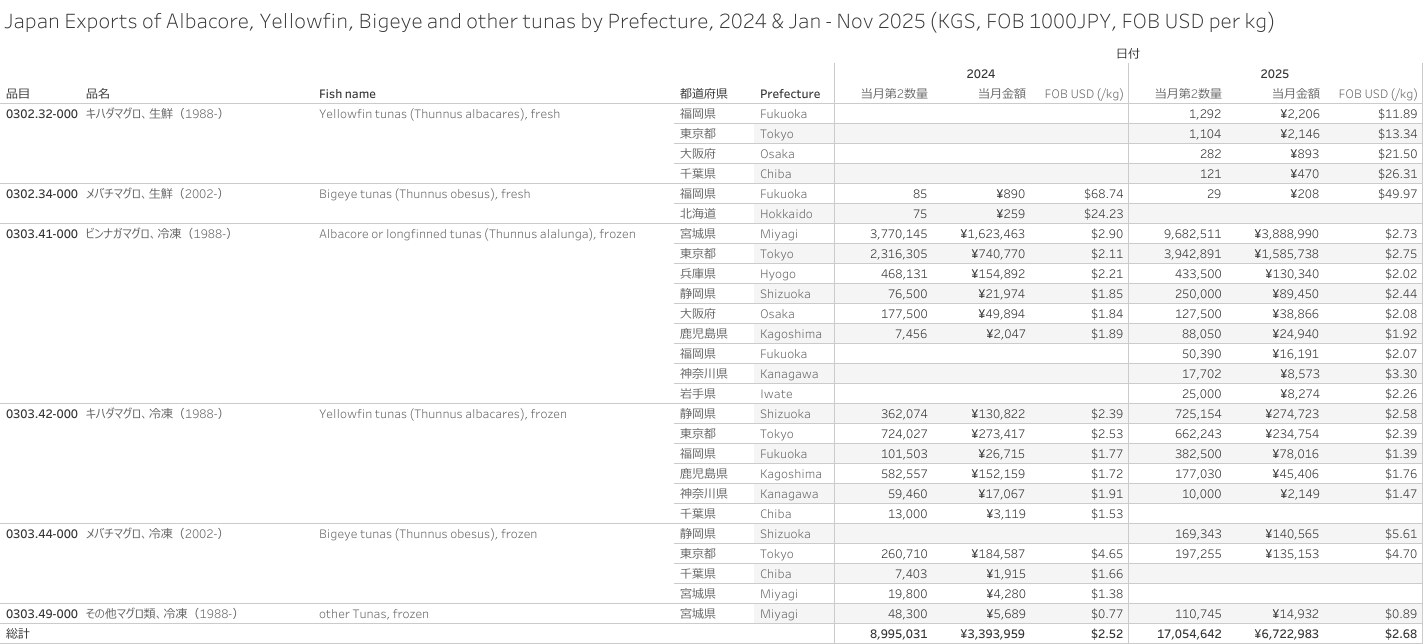
Task: Select the 都道府県 column header
Action: point(703,94)
